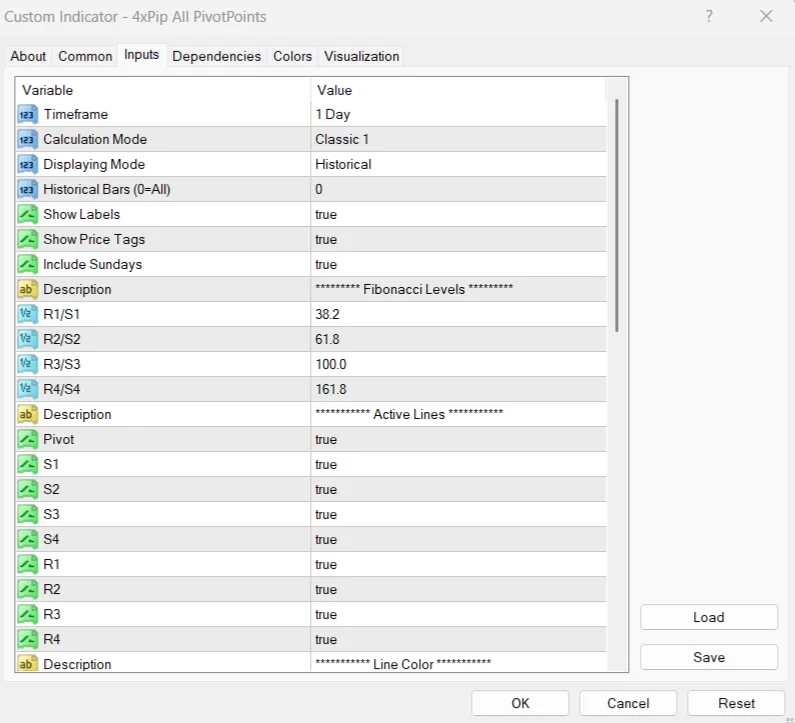Click the Show Labels row's green icon
The height and width of the screenshot is (723, 795).
[x=27, y=214]
